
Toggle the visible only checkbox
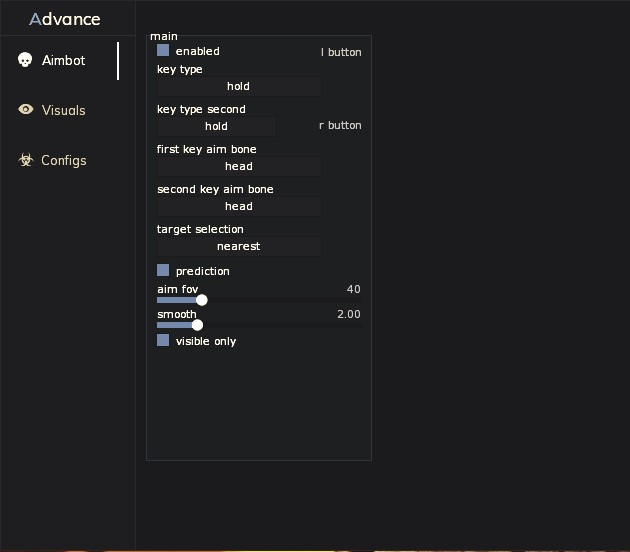click(x=163, y=340)
